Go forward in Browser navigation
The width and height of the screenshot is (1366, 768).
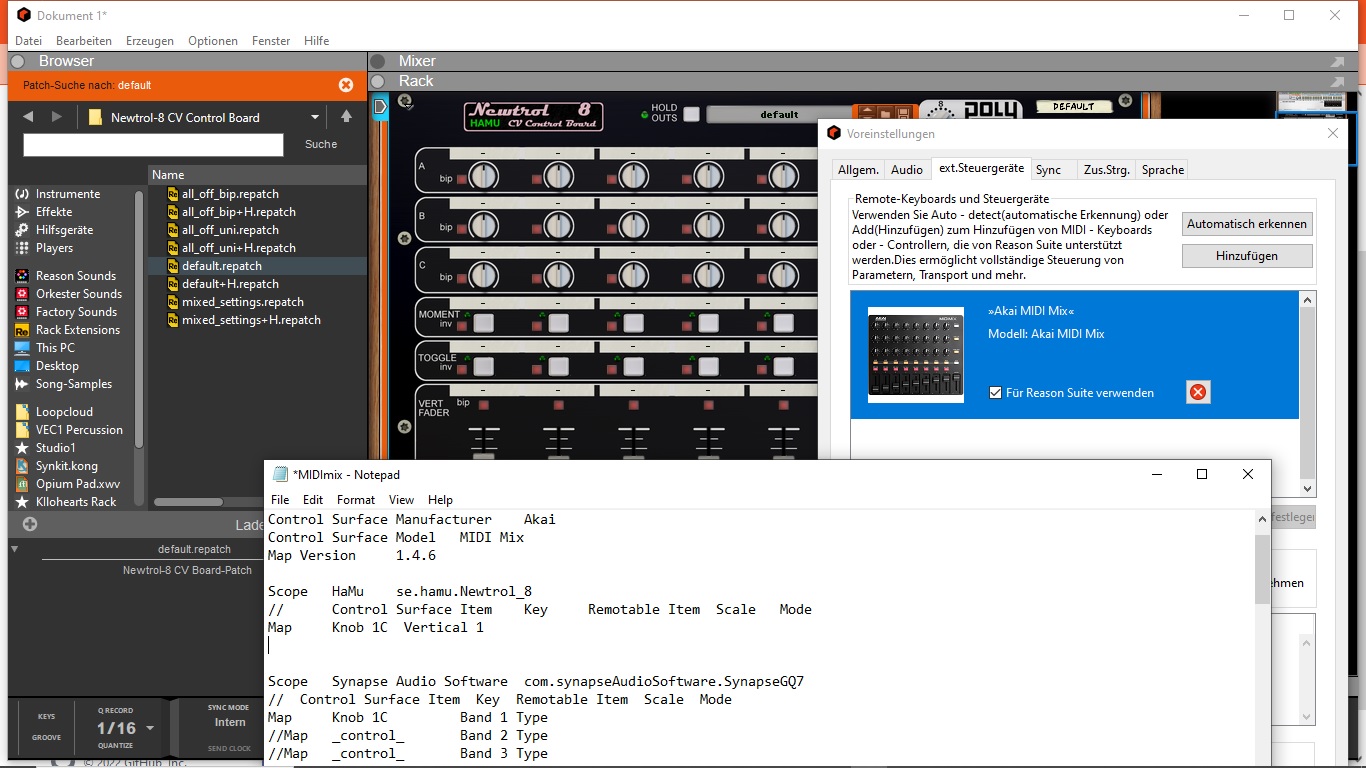(57, 117)
